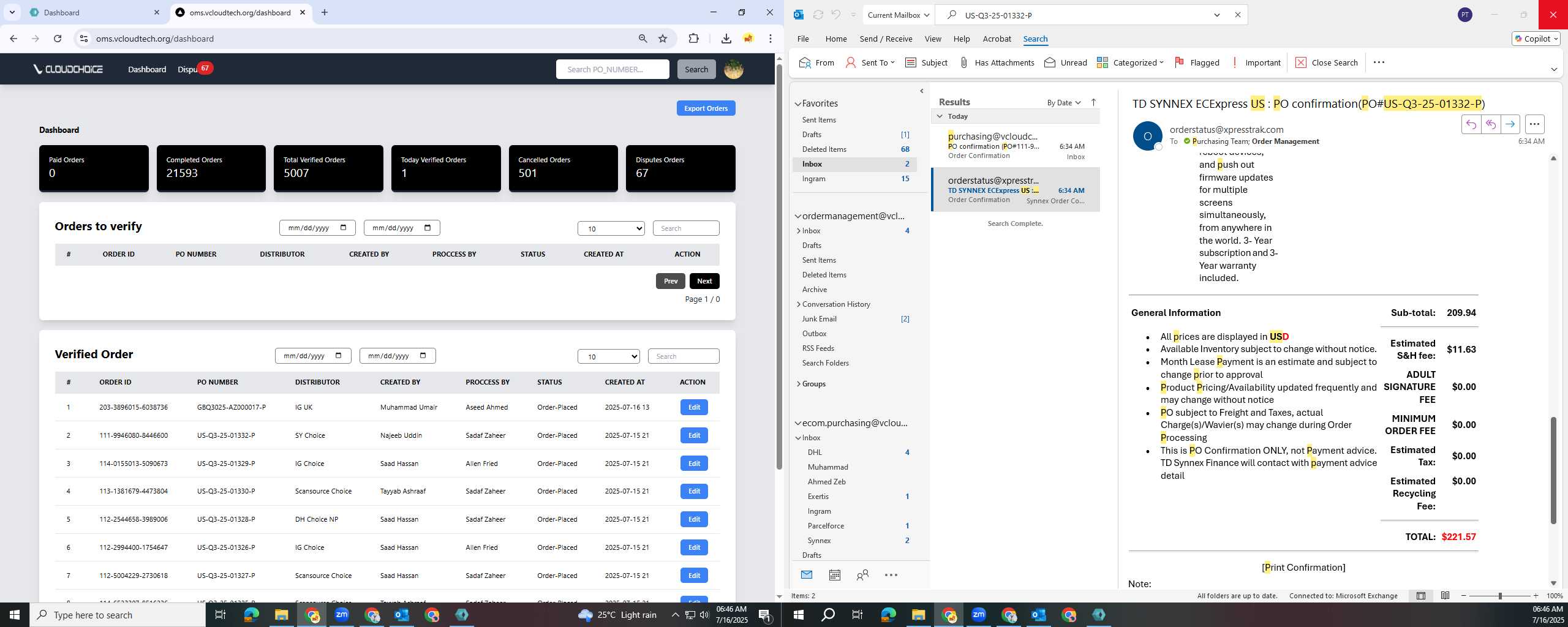Screen dimensions: 1568x627
Task: Open By Date sort dropdown
Action: pos(1064,102)
